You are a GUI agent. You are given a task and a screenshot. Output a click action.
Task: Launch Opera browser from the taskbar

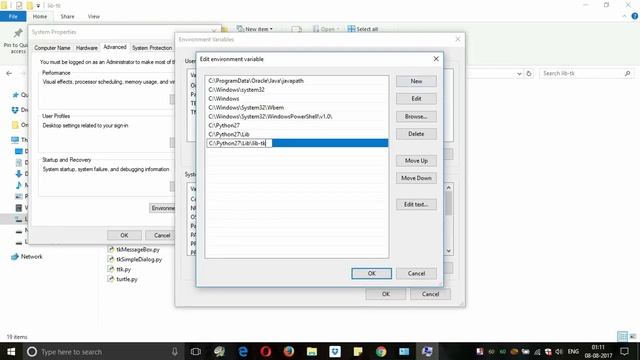pyautogui.click(x=266, y=351)
